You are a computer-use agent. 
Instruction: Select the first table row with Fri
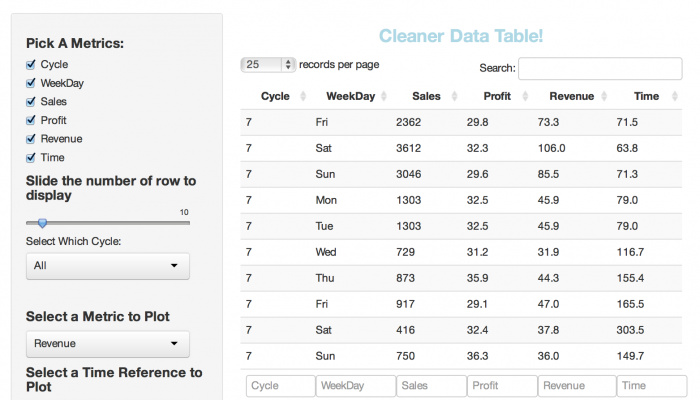click(x=460, y=122)
